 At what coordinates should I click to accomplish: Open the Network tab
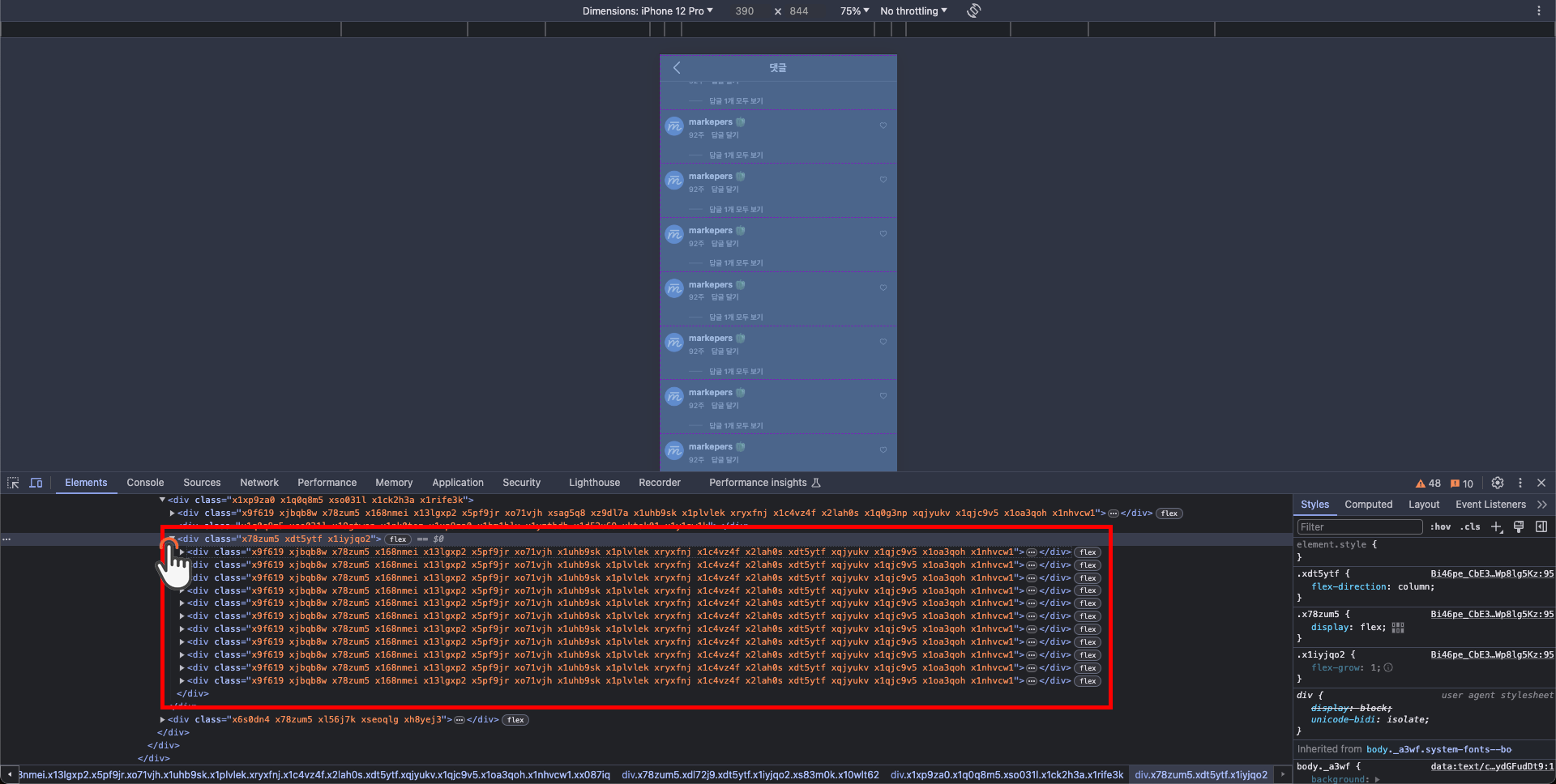259,483
